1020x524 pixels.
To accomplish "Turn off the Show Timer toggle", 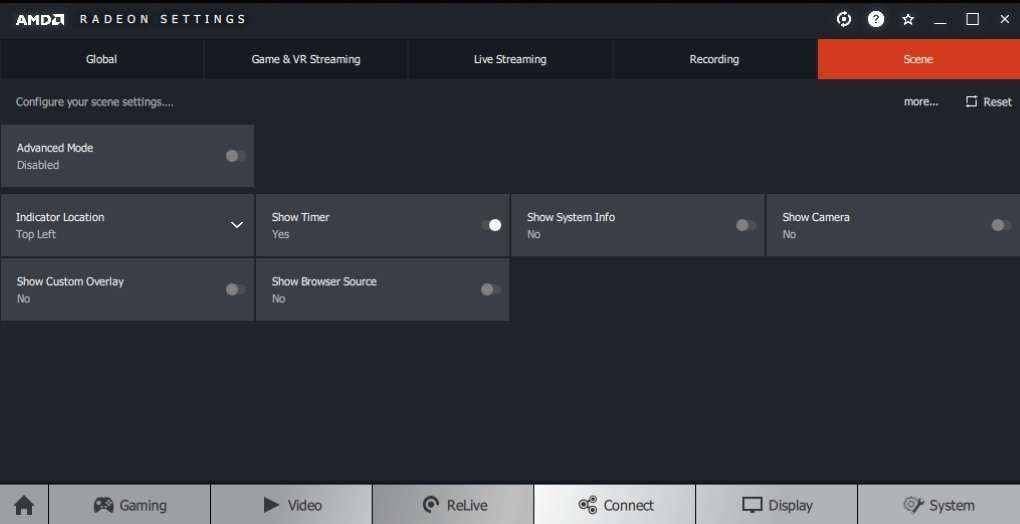I will 491,225.
